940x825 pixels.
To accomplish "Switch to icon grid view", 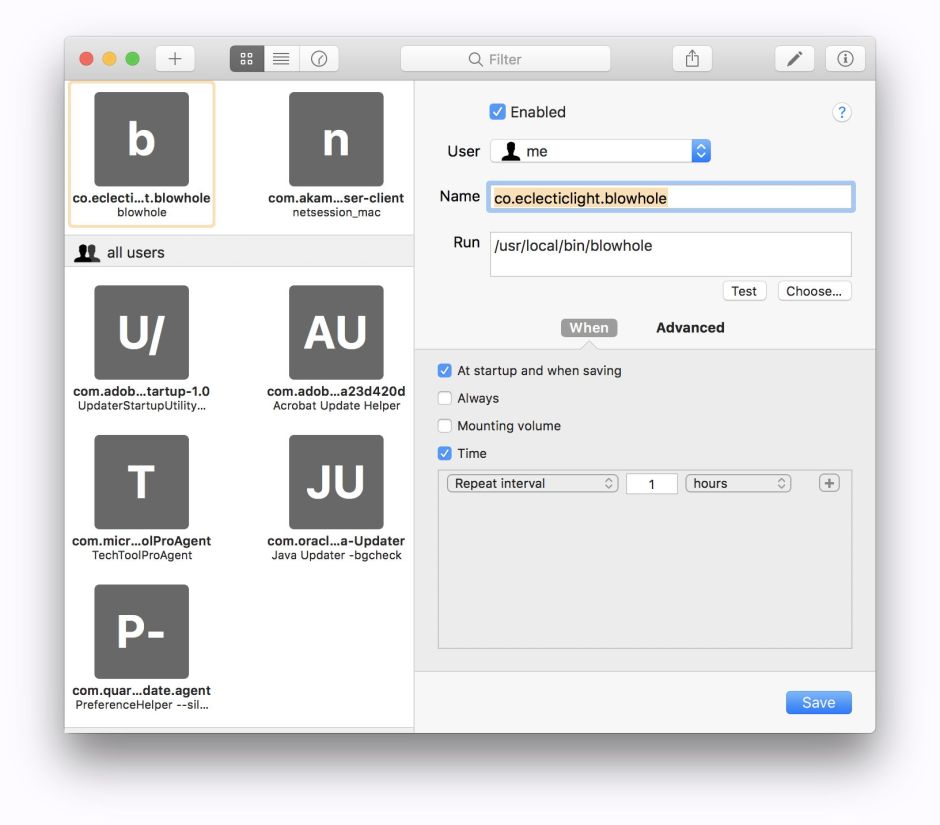I will pos(247,59).
